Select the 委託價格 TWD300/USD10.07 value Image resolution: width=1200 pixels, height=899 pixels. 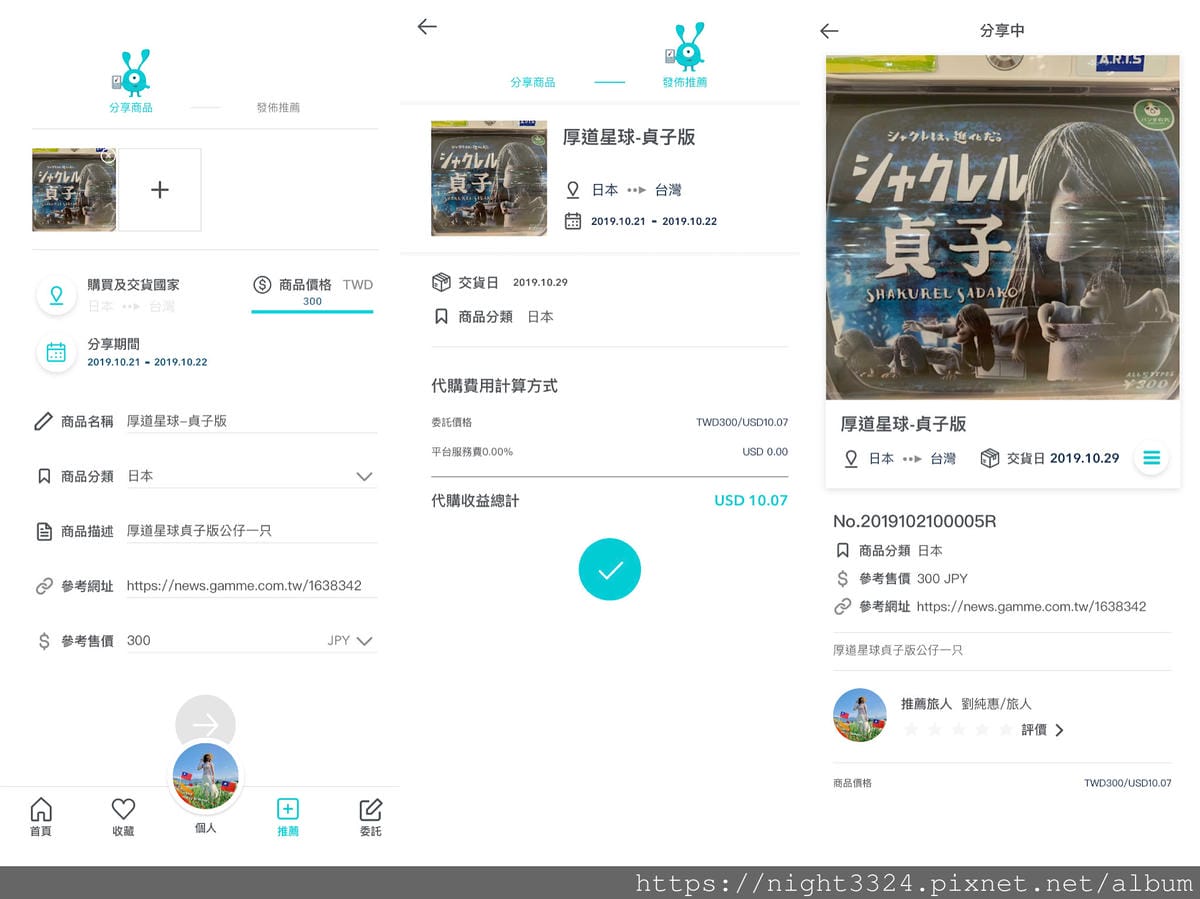[742, 423]
